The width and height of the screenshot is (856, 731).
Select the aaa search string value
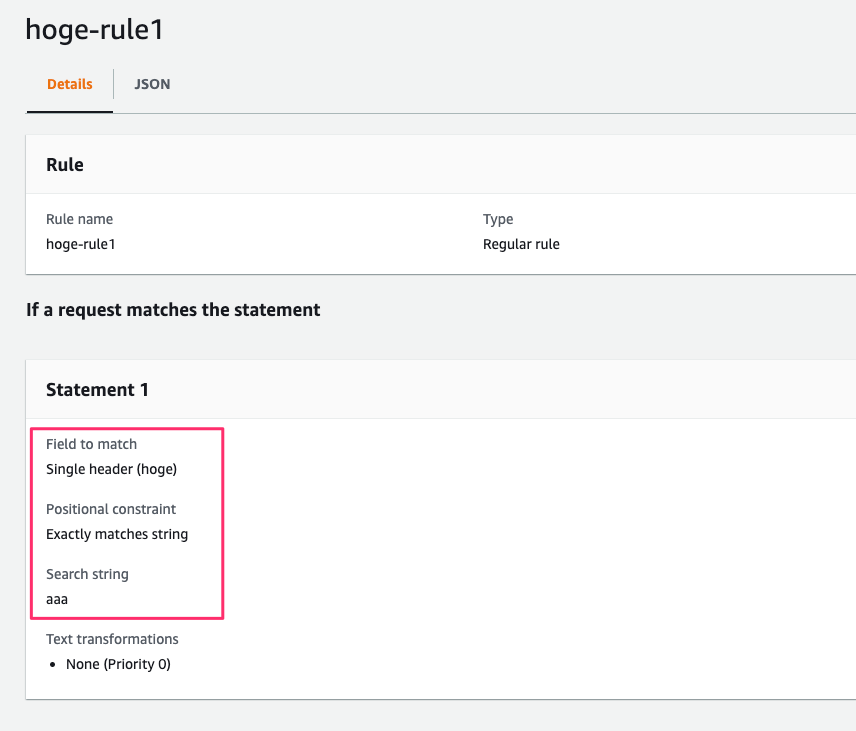[57, 599]
